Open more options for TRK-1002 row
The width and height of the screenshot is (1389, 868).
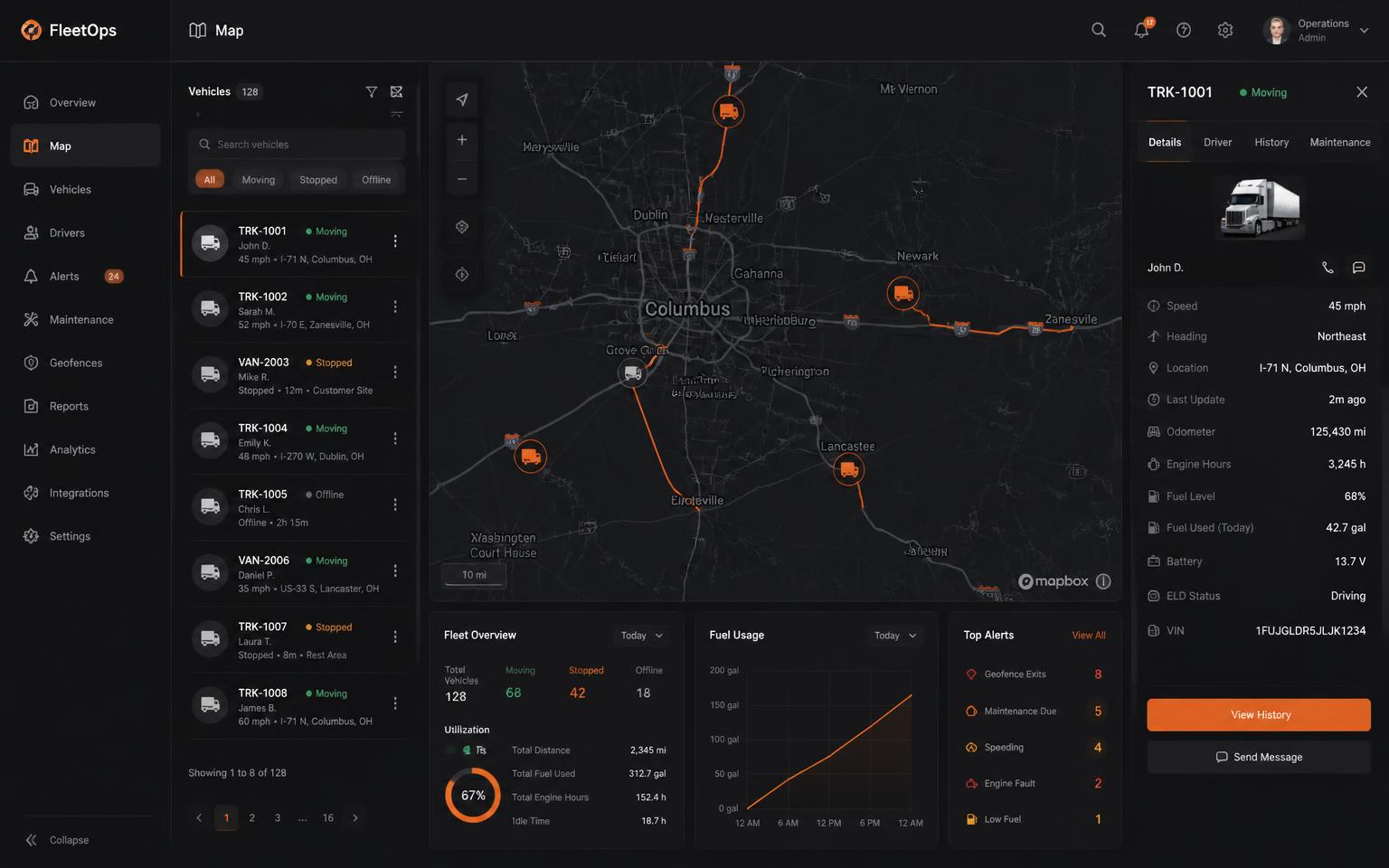point(395,307)
